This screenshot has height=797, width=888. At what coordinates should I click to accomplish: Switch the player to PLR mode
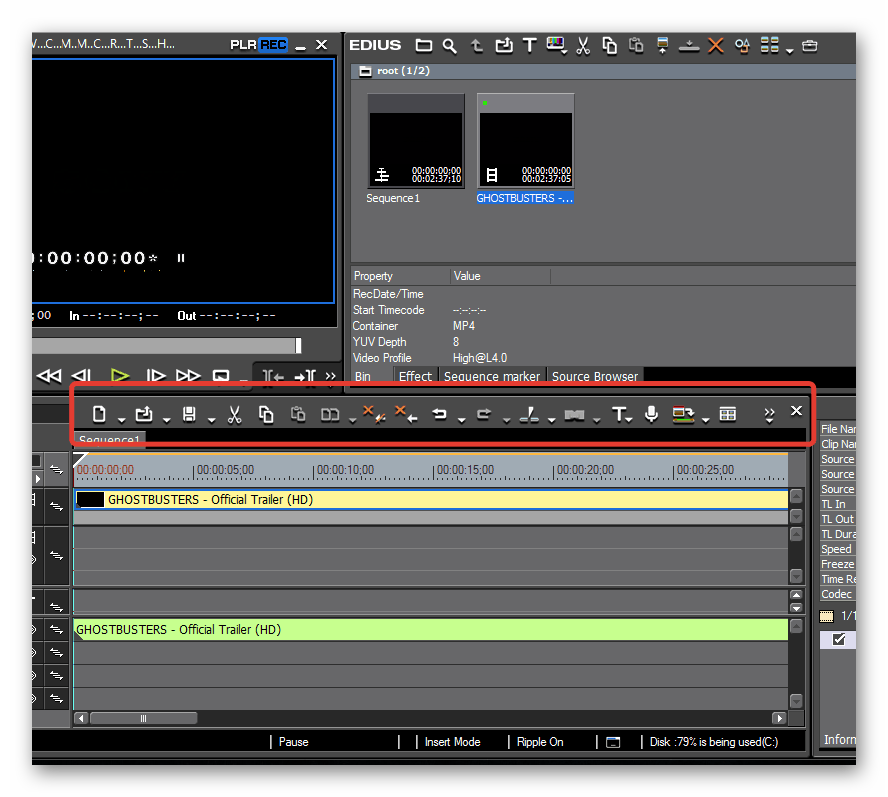(243, 45)
